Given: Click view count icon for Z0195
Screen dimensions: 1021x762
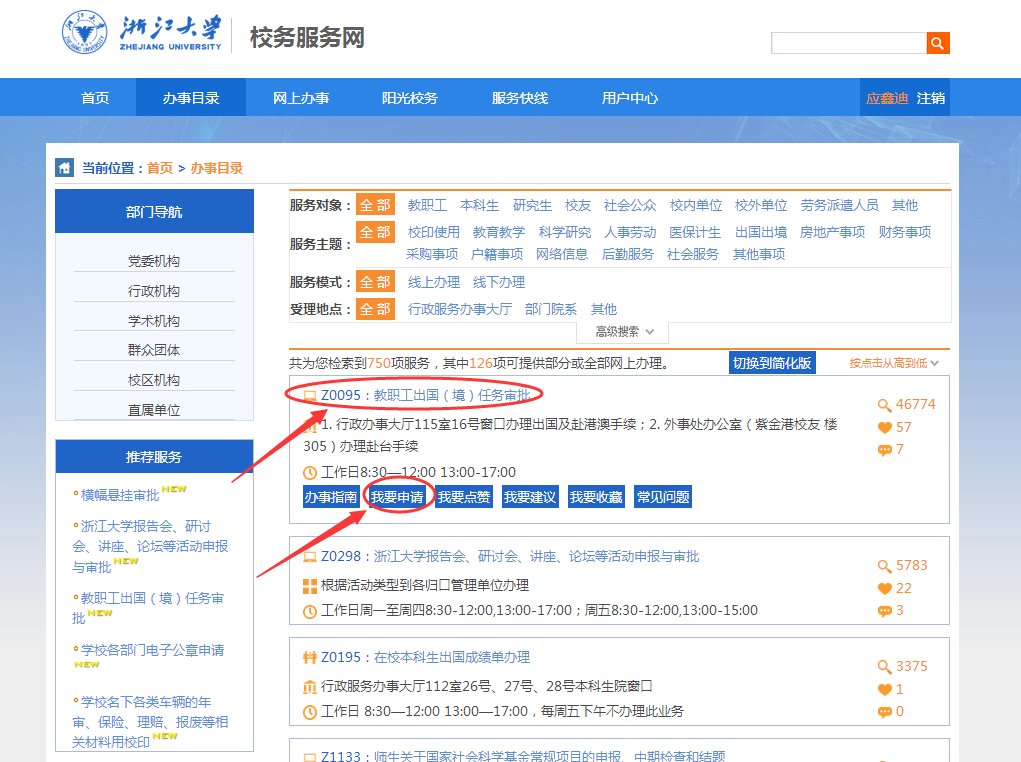Looking at the screenshot, I should click(884, 667).
